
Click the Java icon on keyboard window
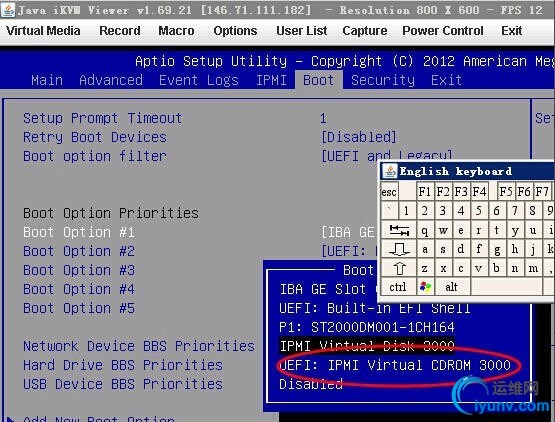coord(390,171)
